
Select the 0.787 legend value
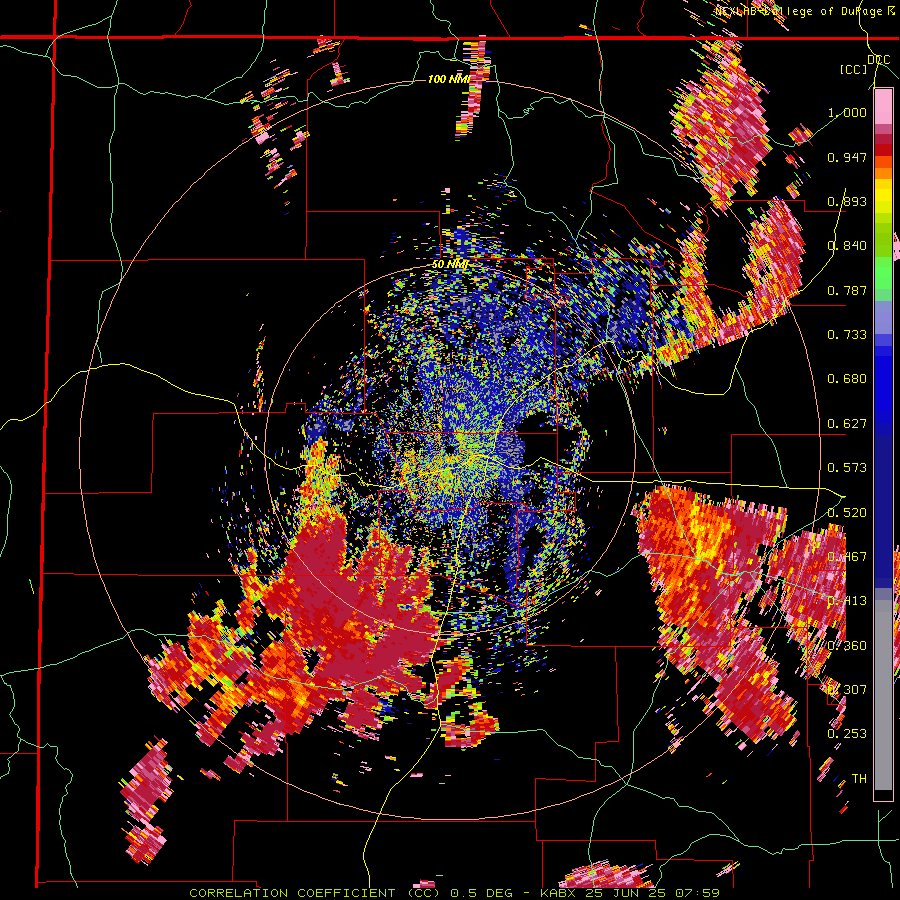(x=847, y=290)
